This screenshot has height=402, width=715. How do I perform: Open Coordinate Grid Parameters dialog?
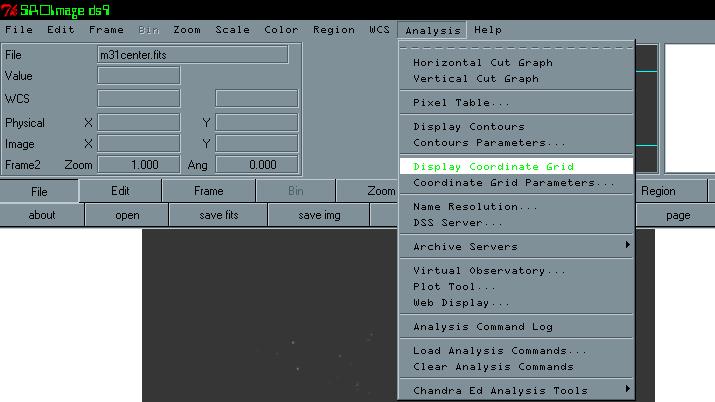[517, 182]
